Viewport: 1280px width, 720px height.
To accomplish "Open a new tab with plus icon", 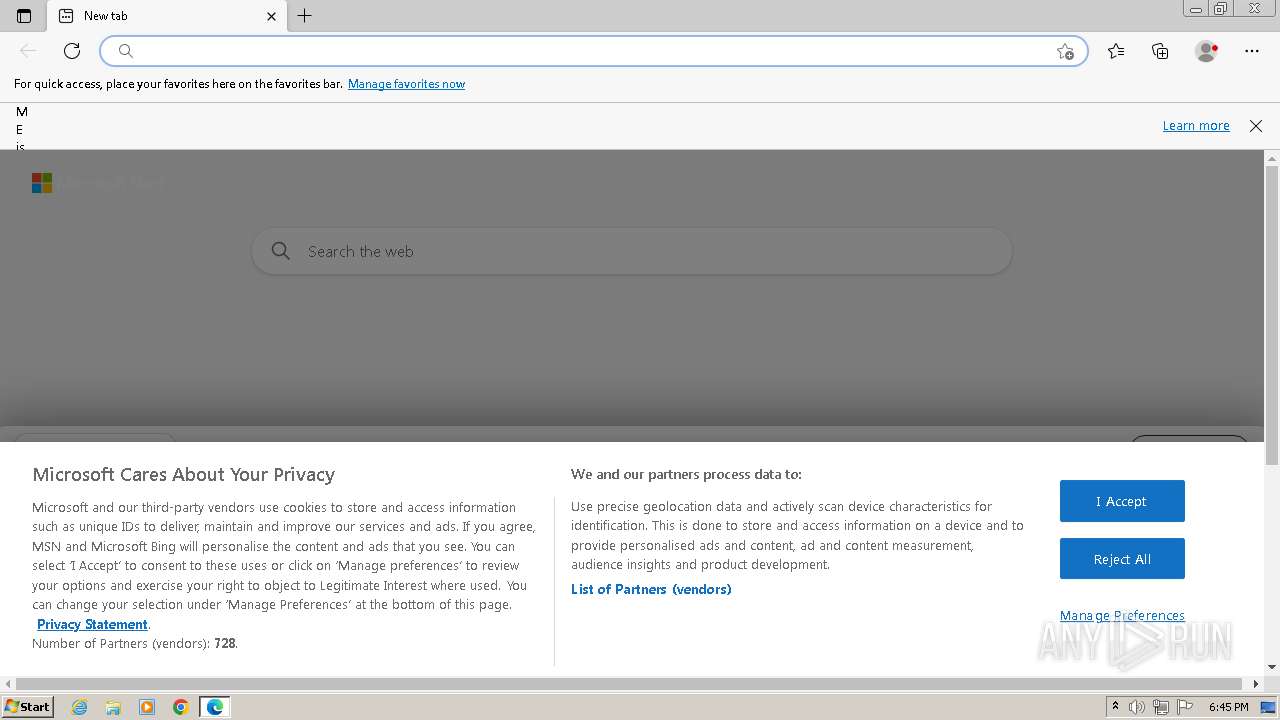I will [305, 16].
